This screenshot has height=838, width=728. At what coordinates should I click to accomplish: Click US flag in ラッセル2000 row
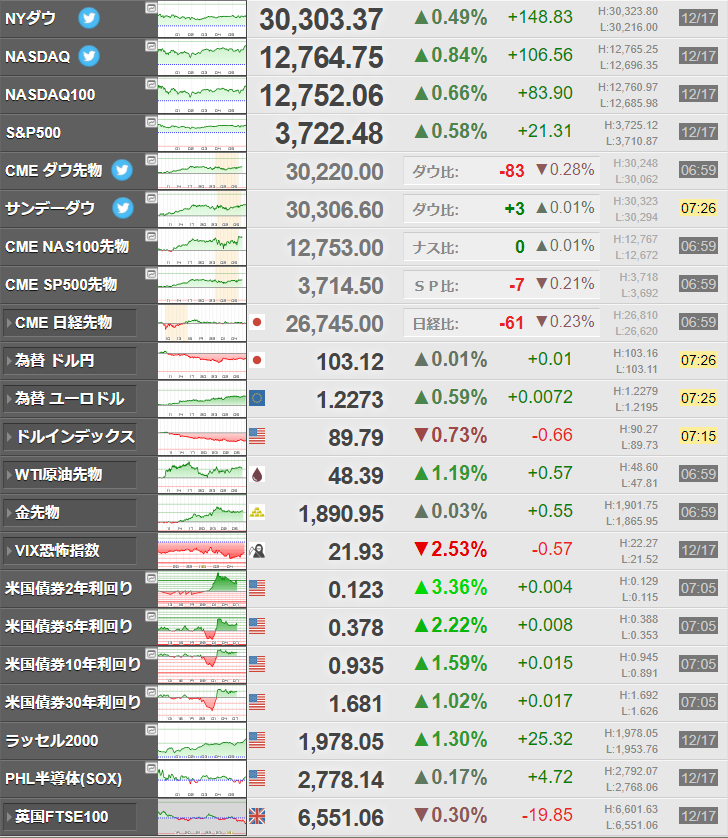[x=257, y=740]
